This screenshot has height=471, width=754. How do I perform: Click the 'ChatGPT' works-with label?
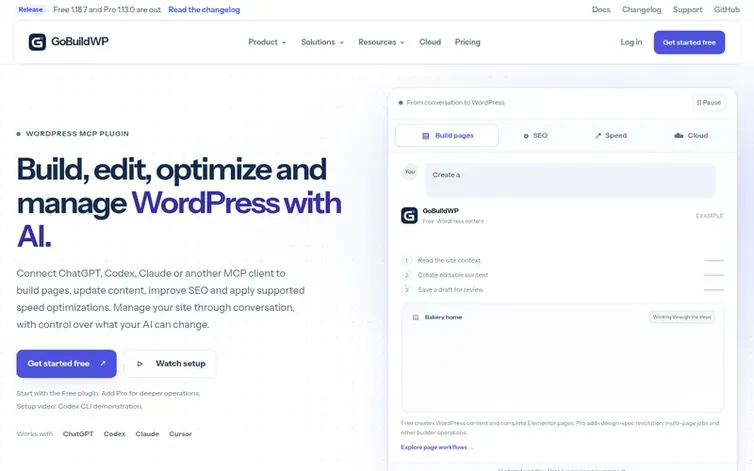[x=78, y=434]
